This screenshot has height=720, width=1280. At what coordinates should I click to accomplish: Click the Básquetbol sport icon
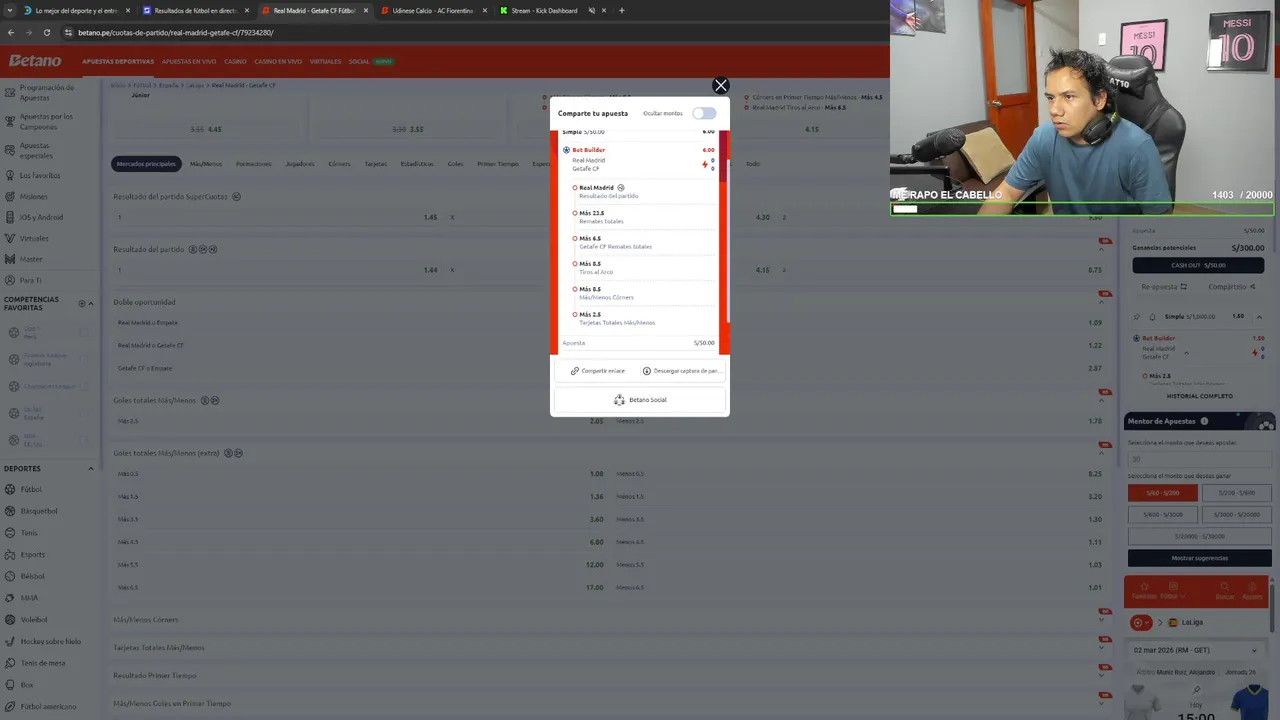click(x=9, y=511)
